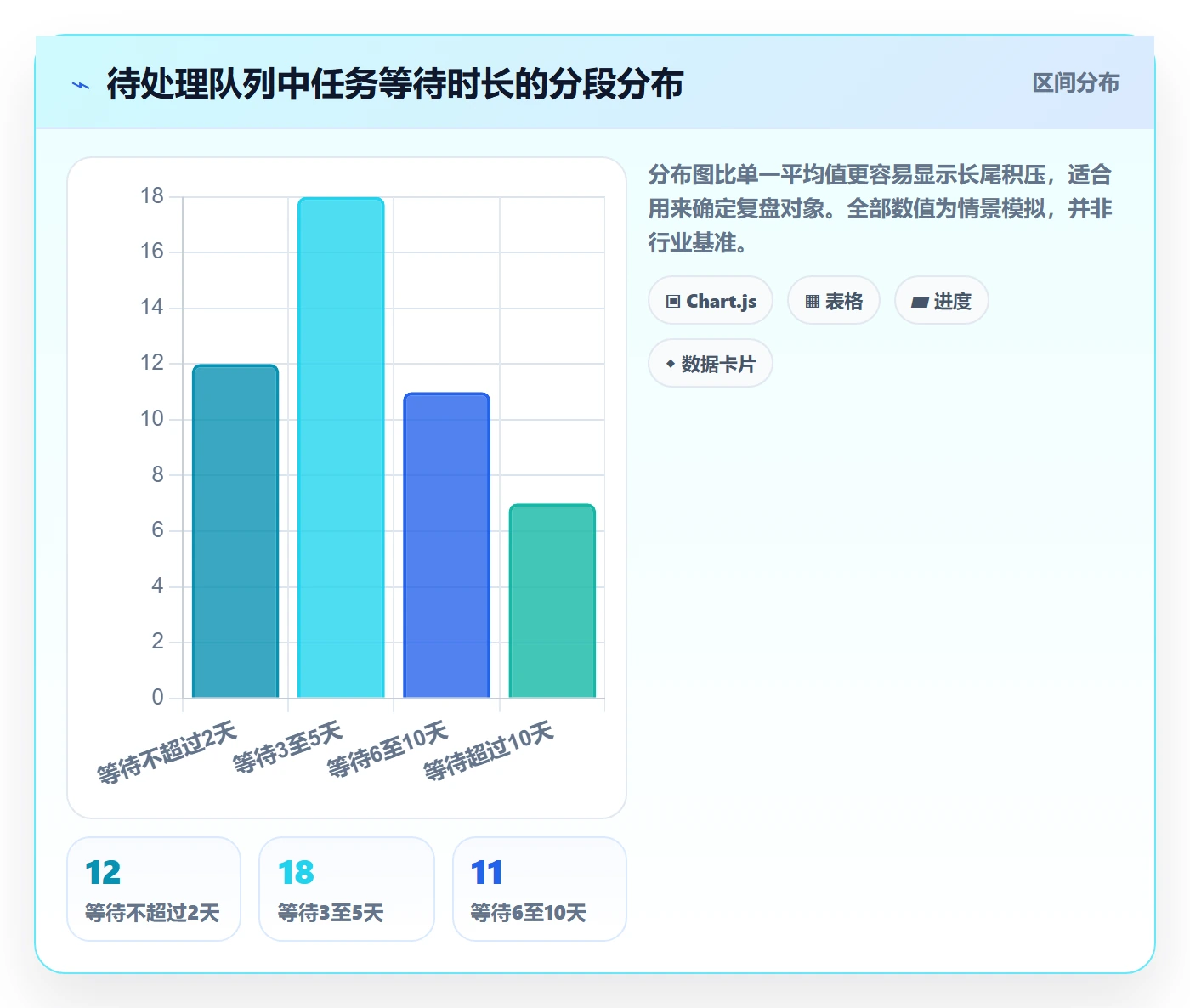This screenshot has width=1190, height=1008.
Task: Click the title 待处理队列中任务等待时长的分段分布
Action: click(x=395, y=84)
